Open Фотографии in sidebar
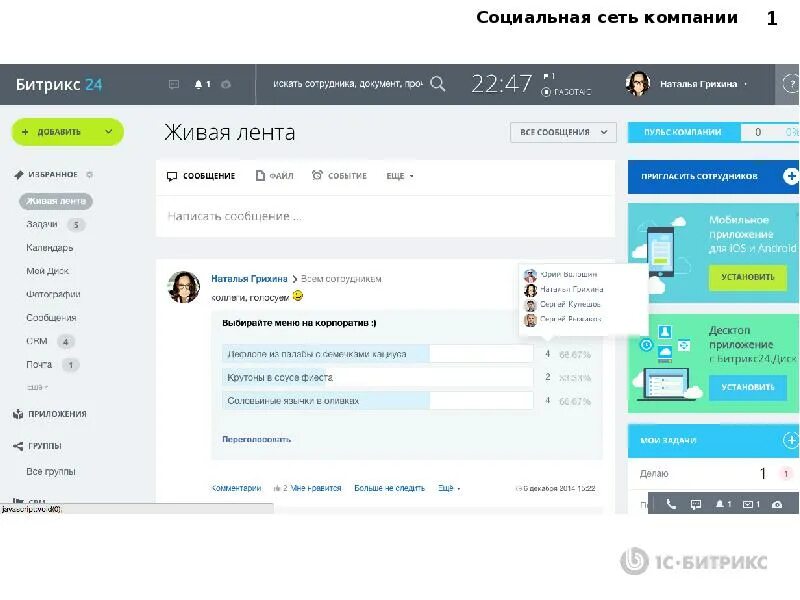 [x=53, y=294]
